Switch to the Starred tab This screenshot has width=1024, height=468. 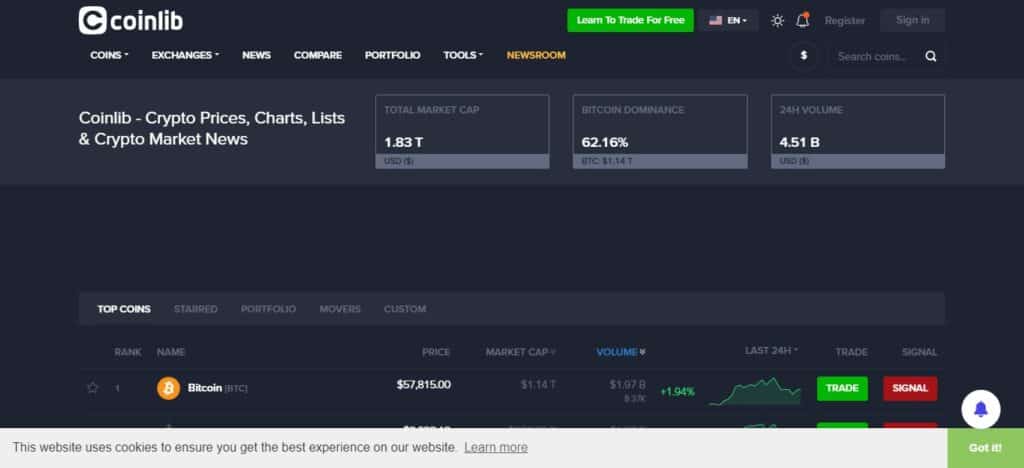pos(195,309)
